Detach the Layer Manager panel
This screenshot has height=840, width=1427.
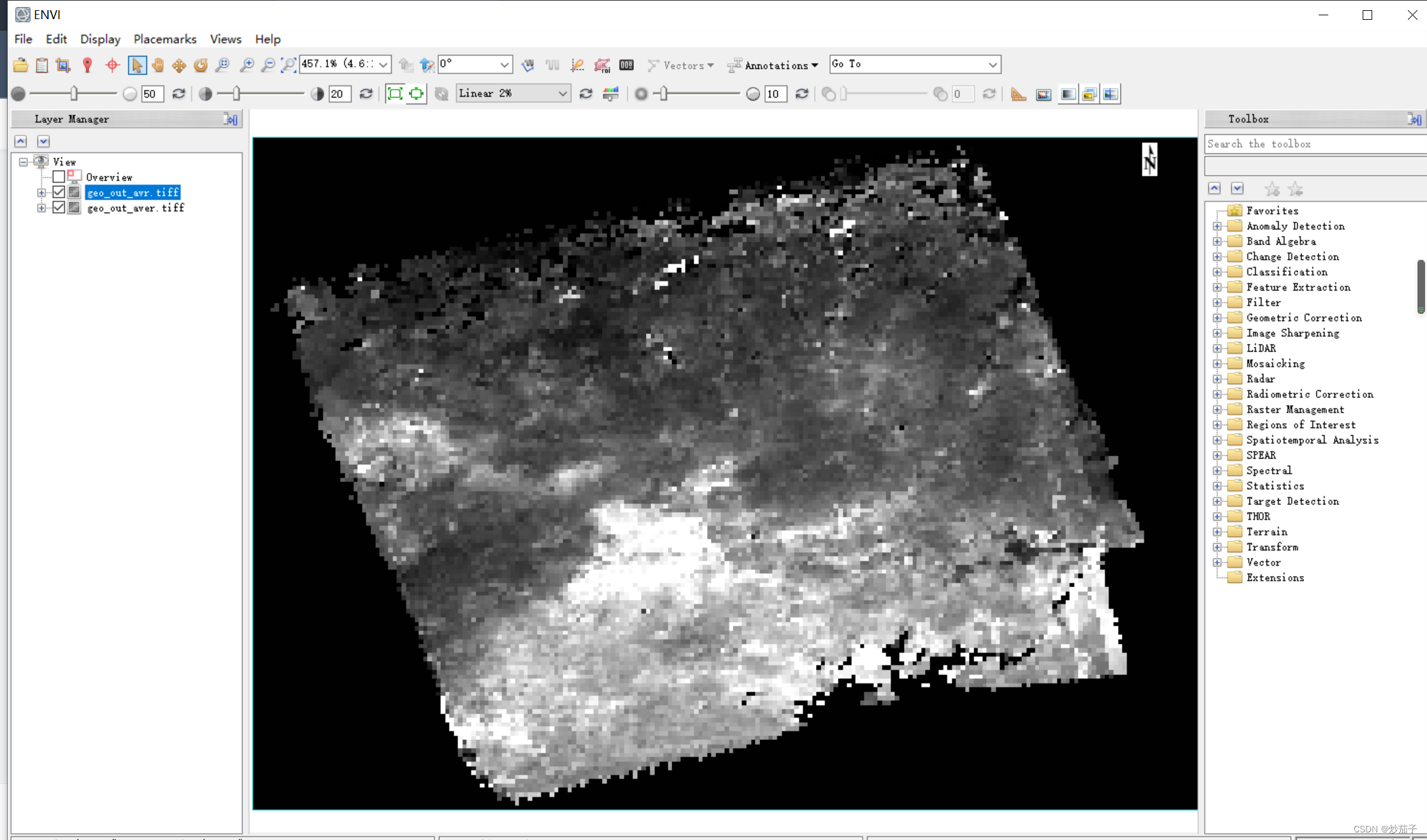[x=231, y=119]
